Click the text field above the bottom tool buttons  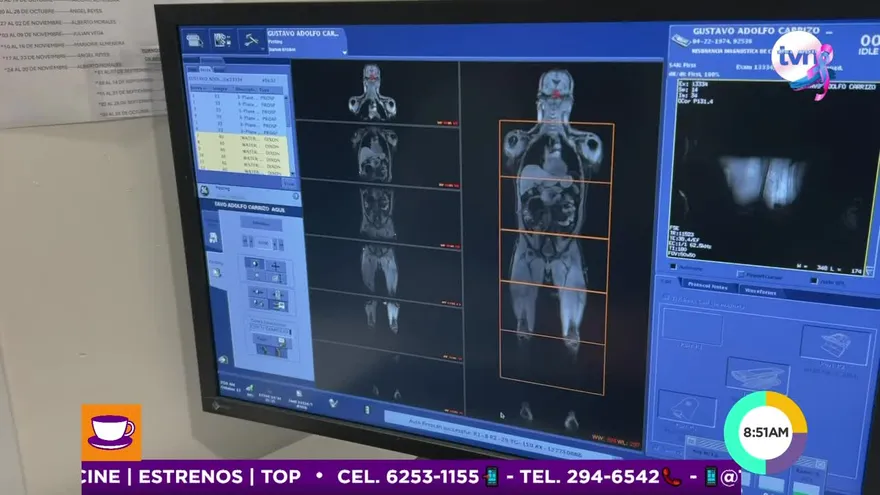tap(271, 327)
